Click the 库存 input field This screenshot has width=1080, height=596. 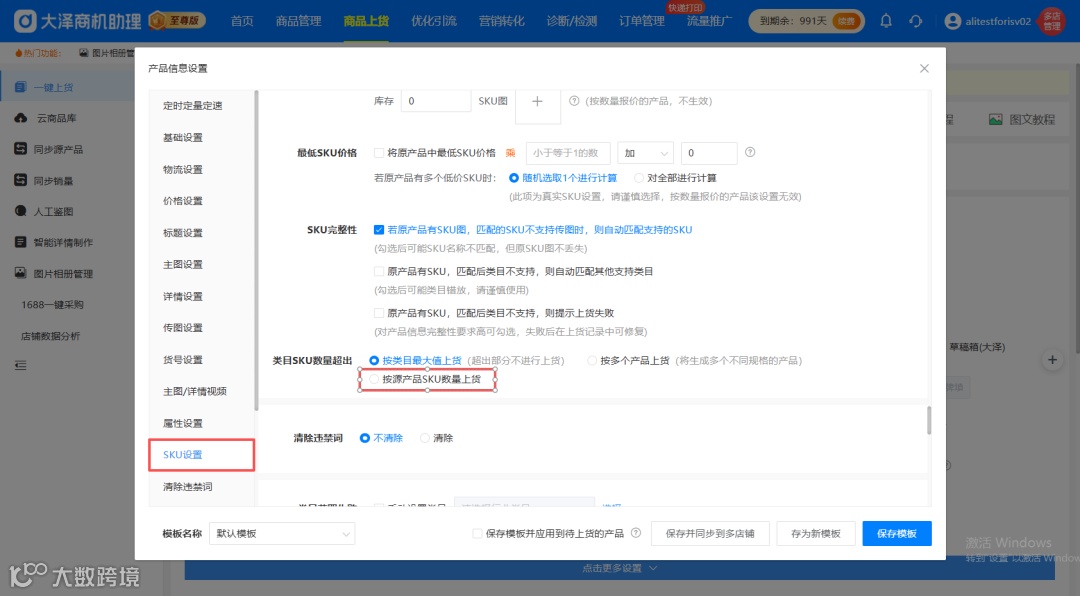(435, 101)
